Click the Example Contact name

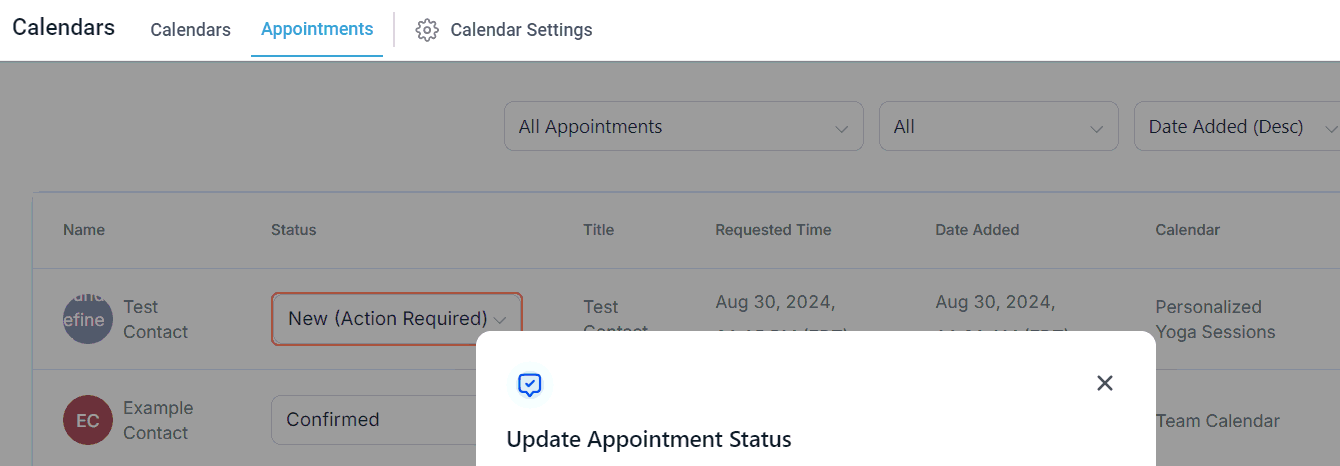158,420
